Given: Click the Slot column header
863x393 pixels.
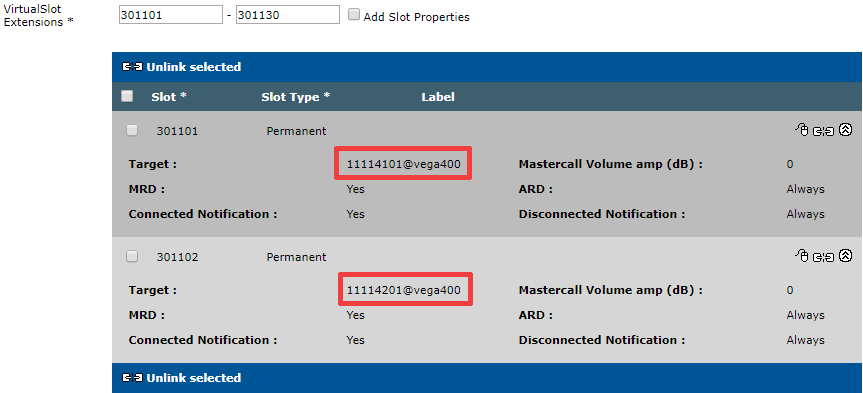Looking at the screenshot, I should (169, 97).
